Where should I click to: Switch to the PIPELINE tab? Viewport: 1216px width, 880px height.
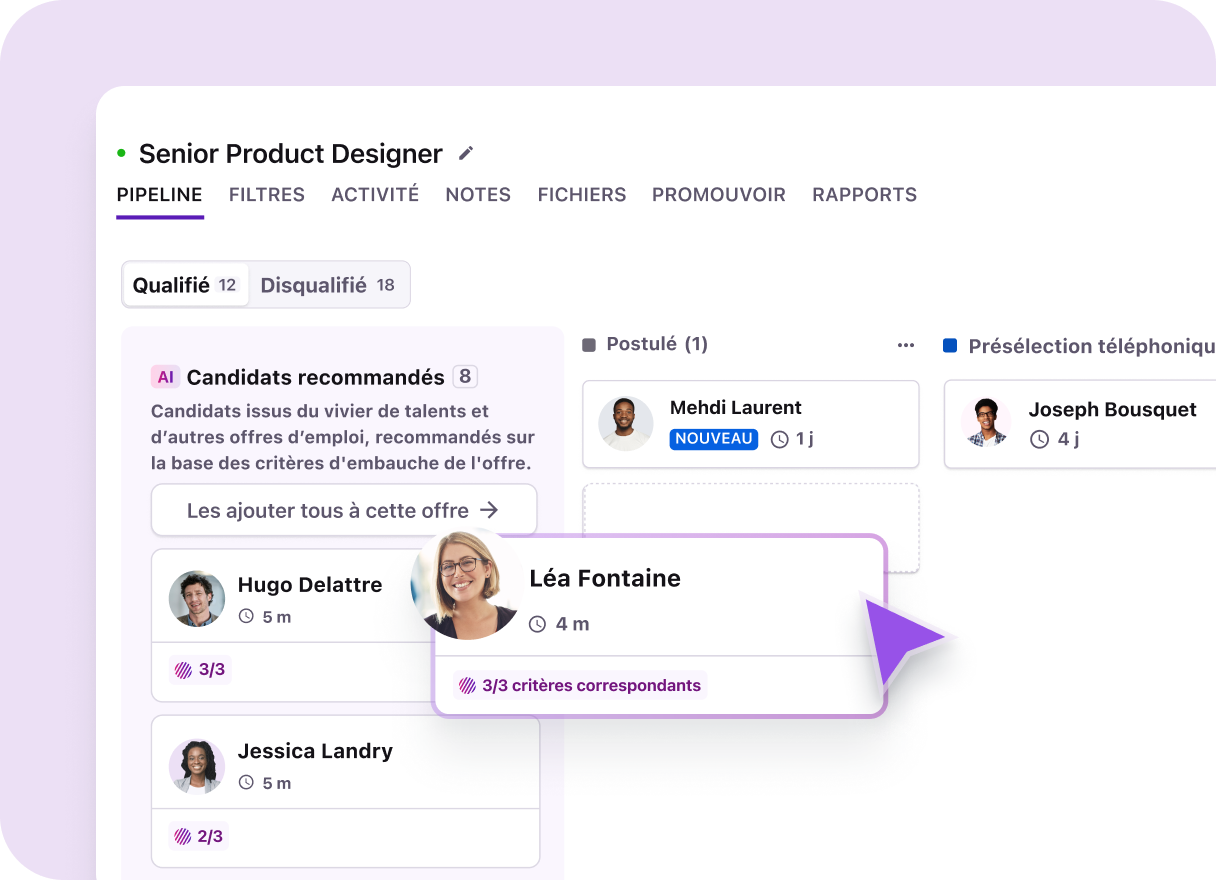point(160,195)
